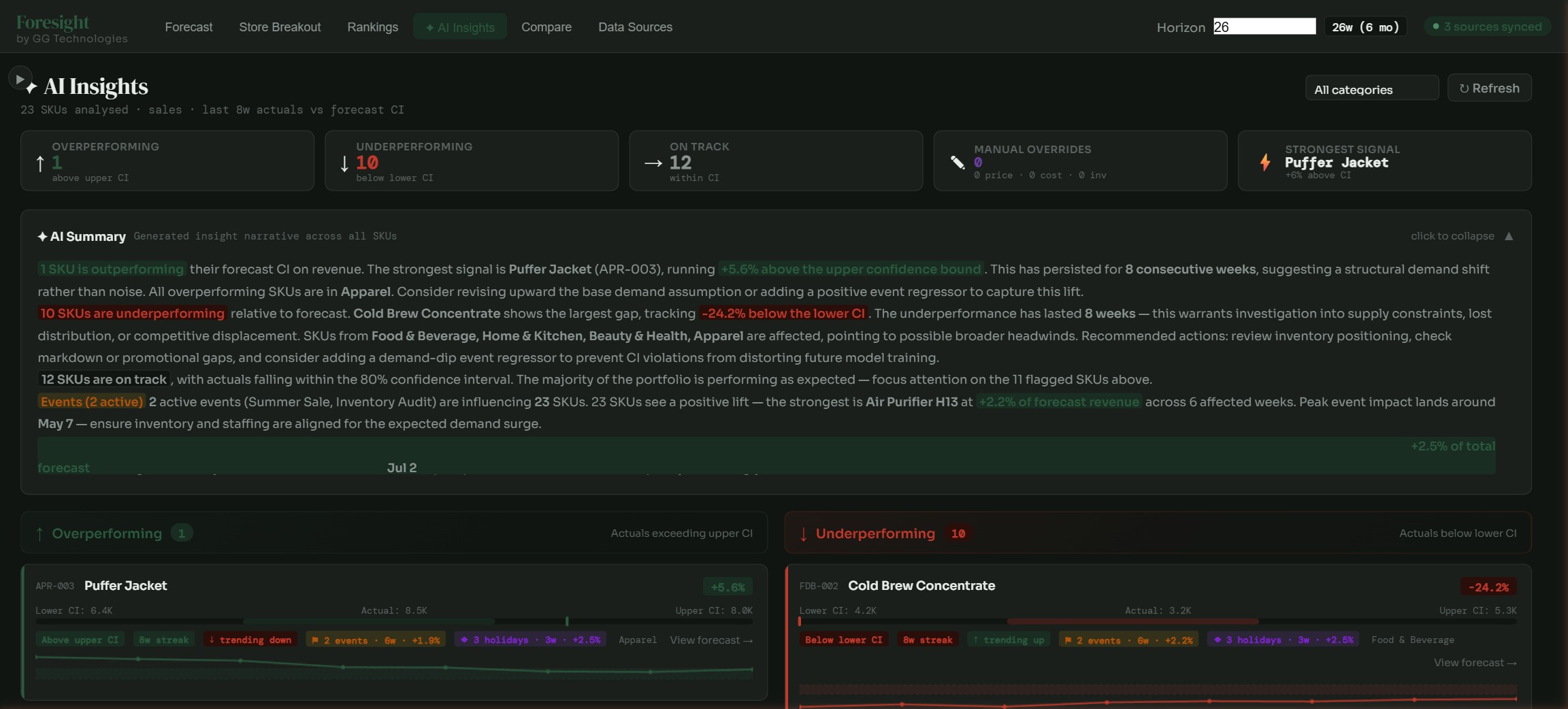Open the Data Sources section
The image size is (1568, 709).
tap(635, 27)
